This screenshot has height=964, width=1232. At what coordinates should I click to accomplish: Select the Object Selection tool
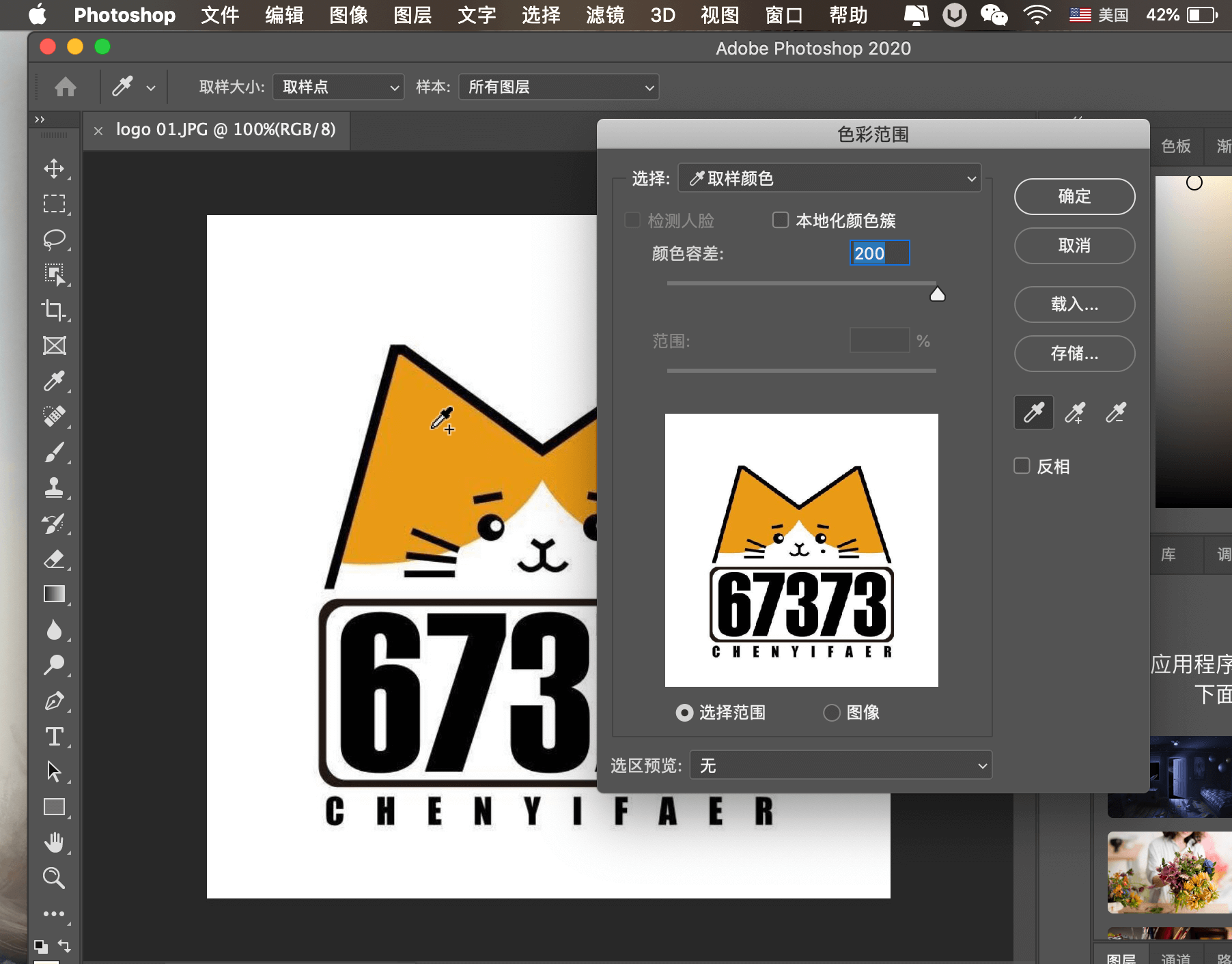[54, 274]
